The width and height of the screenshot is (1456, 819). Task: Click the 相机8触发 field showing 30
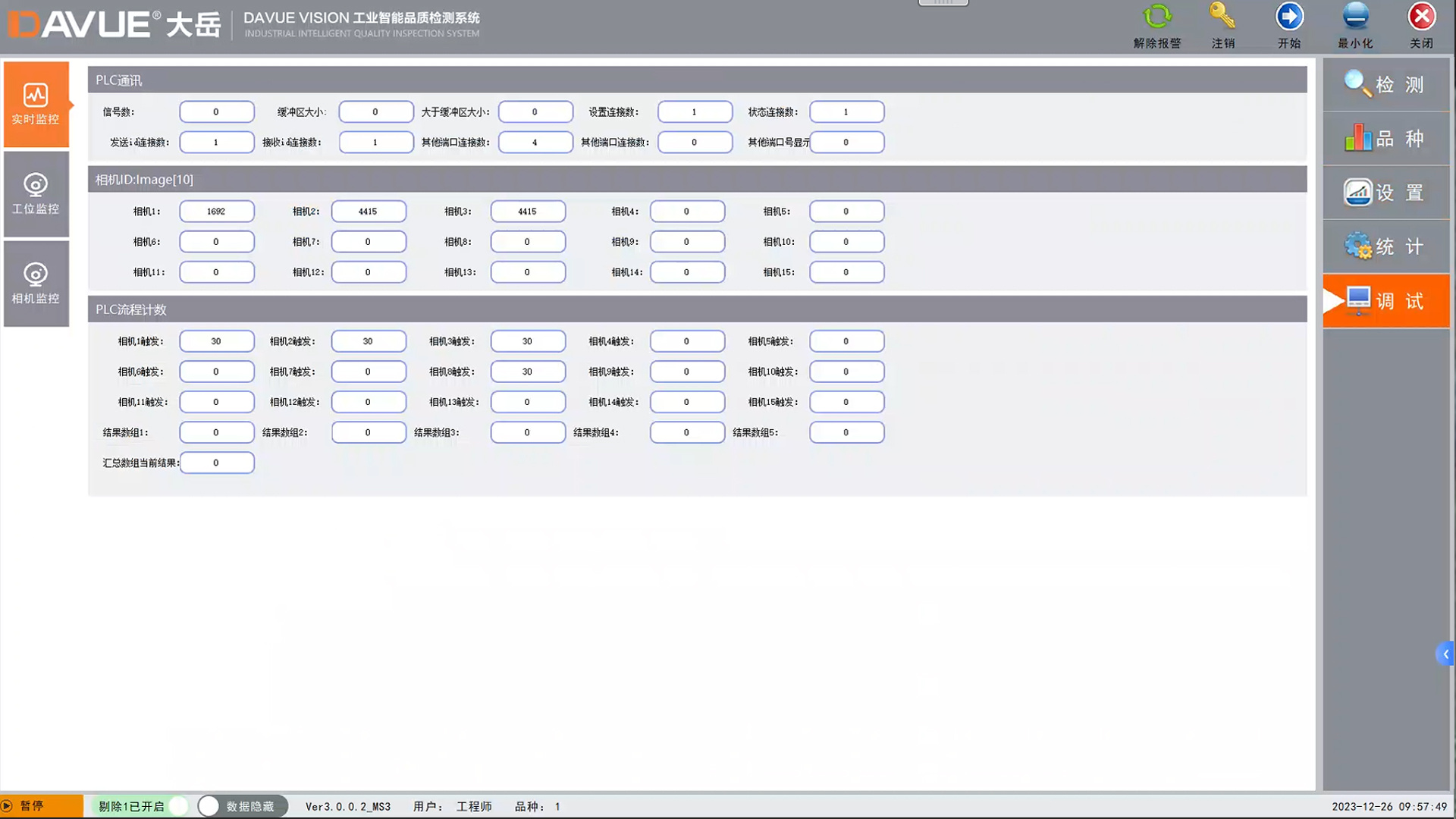528,372
